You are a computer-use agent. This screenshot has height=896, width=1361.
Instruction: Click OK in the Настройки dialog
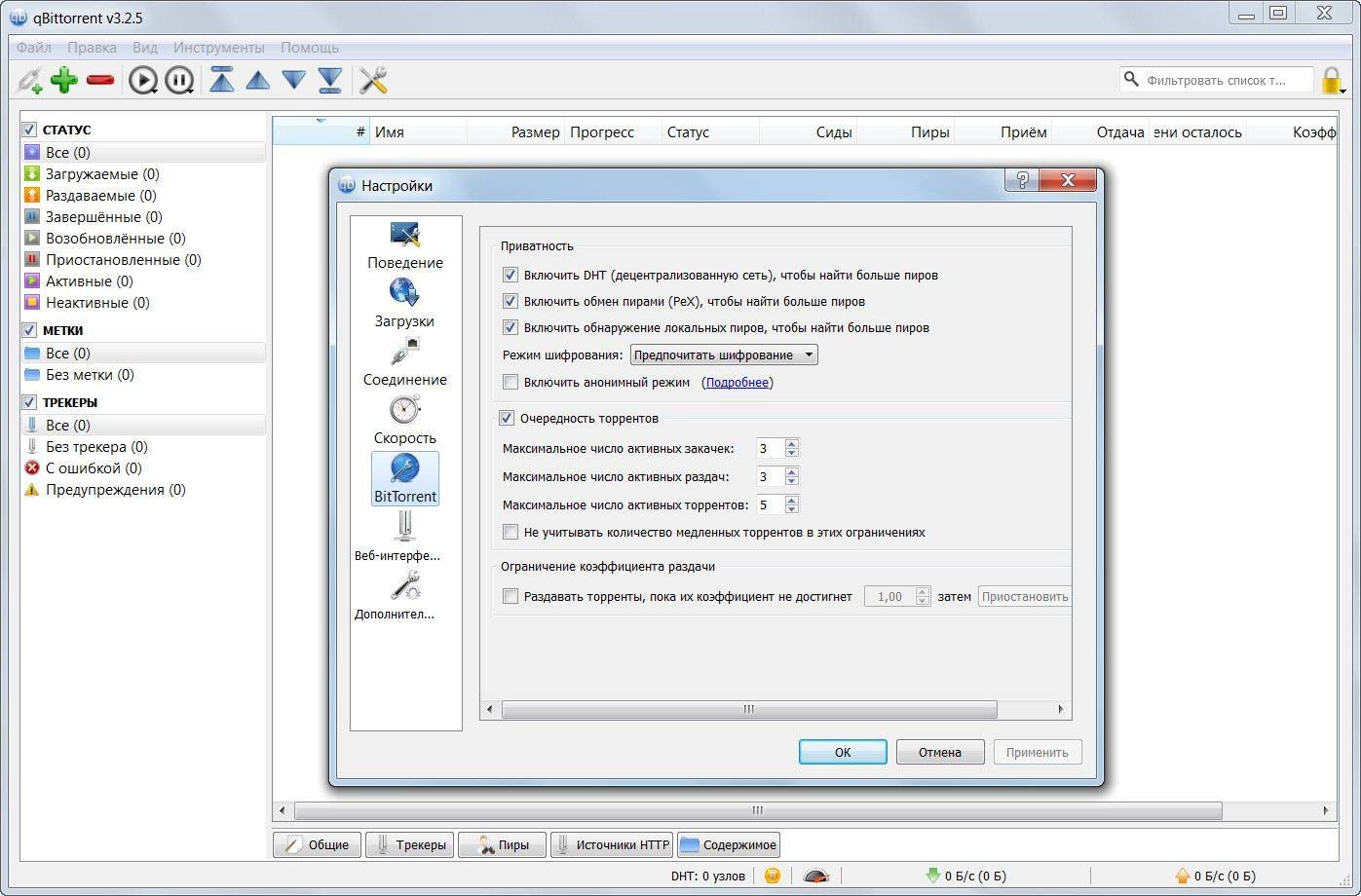(843, 752)
